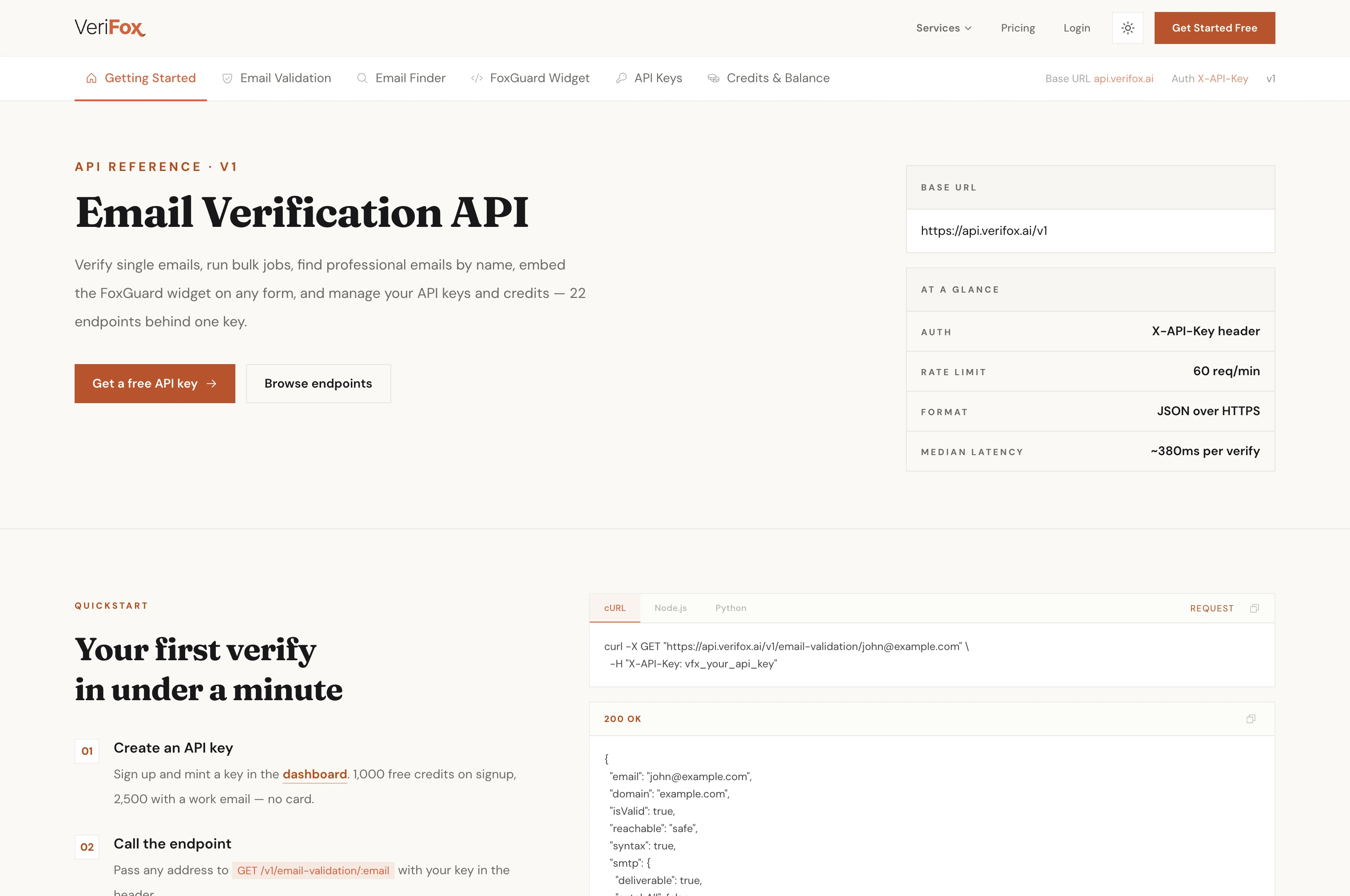Click the home icon in Getting Started

pyautogui.click(x=91, y=78)
